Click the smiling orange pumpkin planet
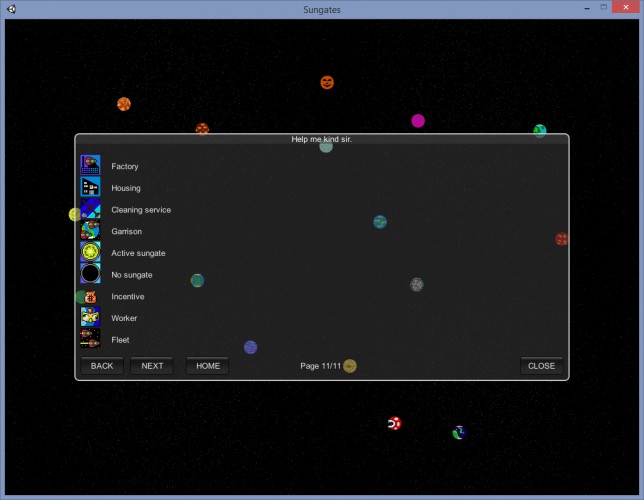Screen dimensions: 644x500 327,83
